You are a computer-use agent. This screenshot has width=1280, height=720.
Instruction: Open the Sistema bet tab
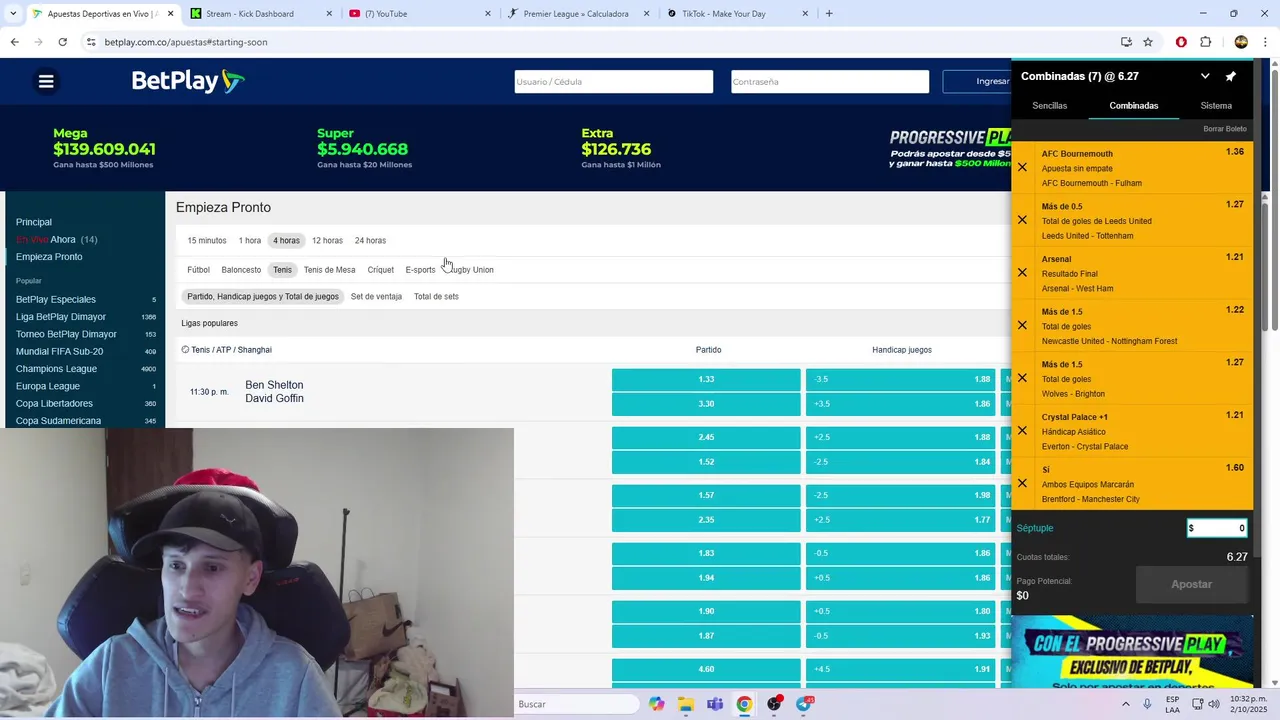(1216, 105)
